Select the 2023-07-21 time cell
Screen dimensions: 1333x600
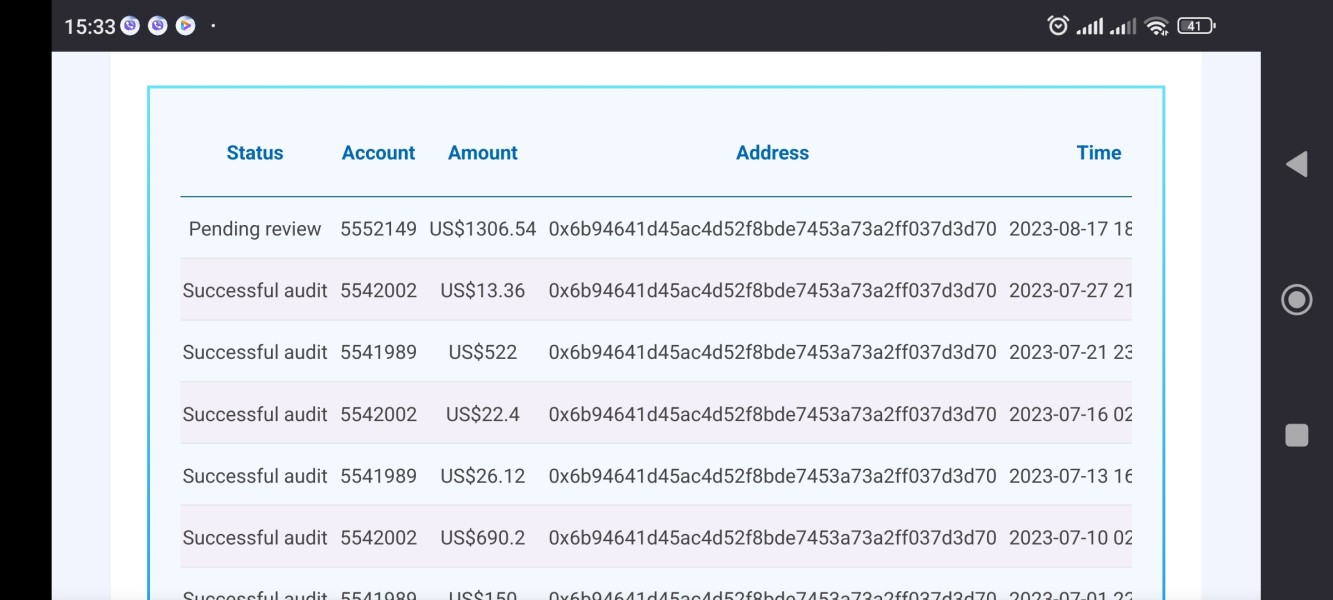[1070, 352]
